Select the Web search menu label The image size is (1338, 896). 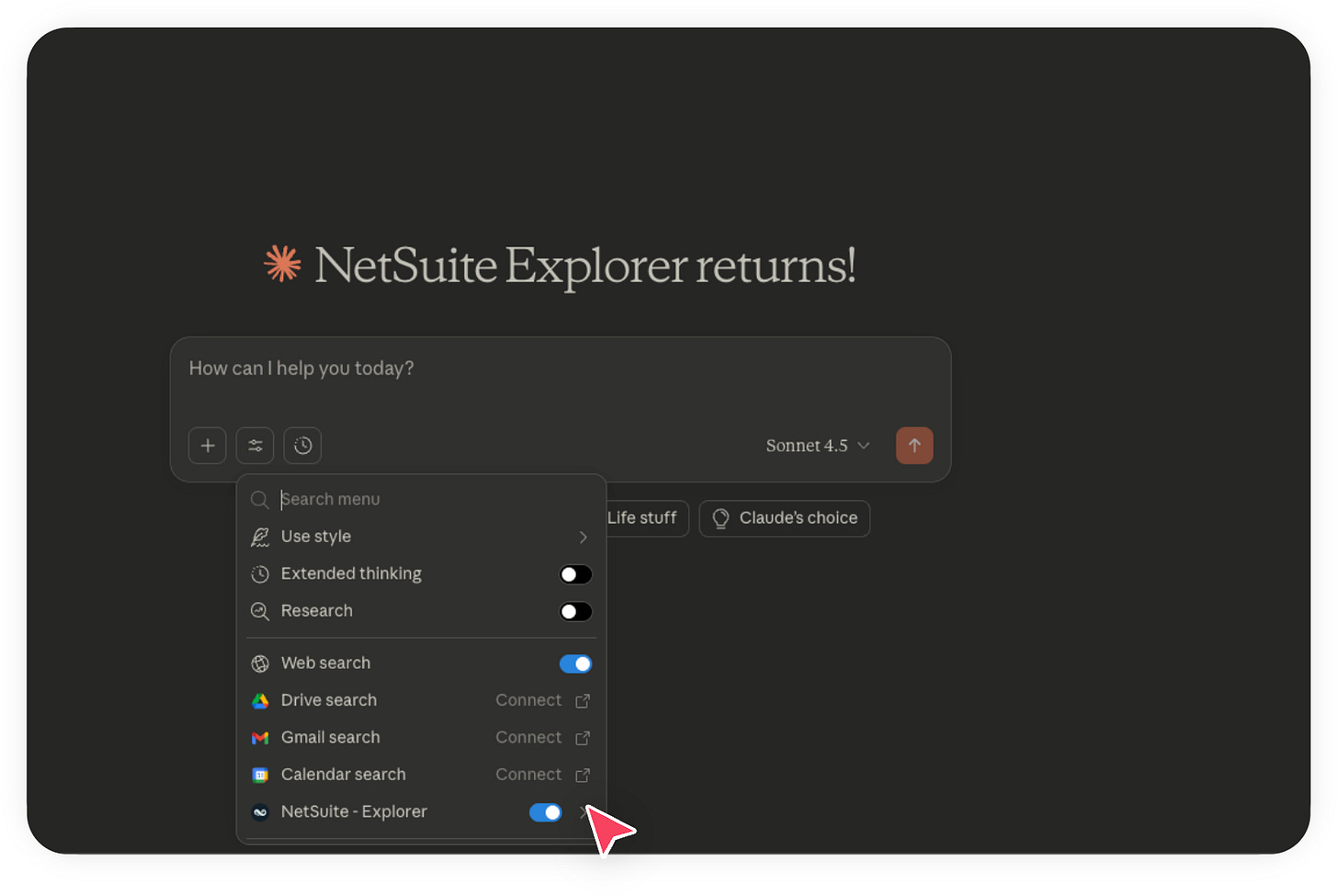pyautogui.click(x=325, y=663)
